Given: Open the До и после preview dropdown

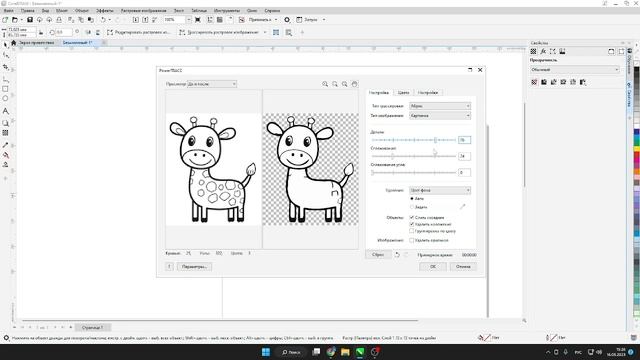Looking at the screenshot, I should pos(212,84).
